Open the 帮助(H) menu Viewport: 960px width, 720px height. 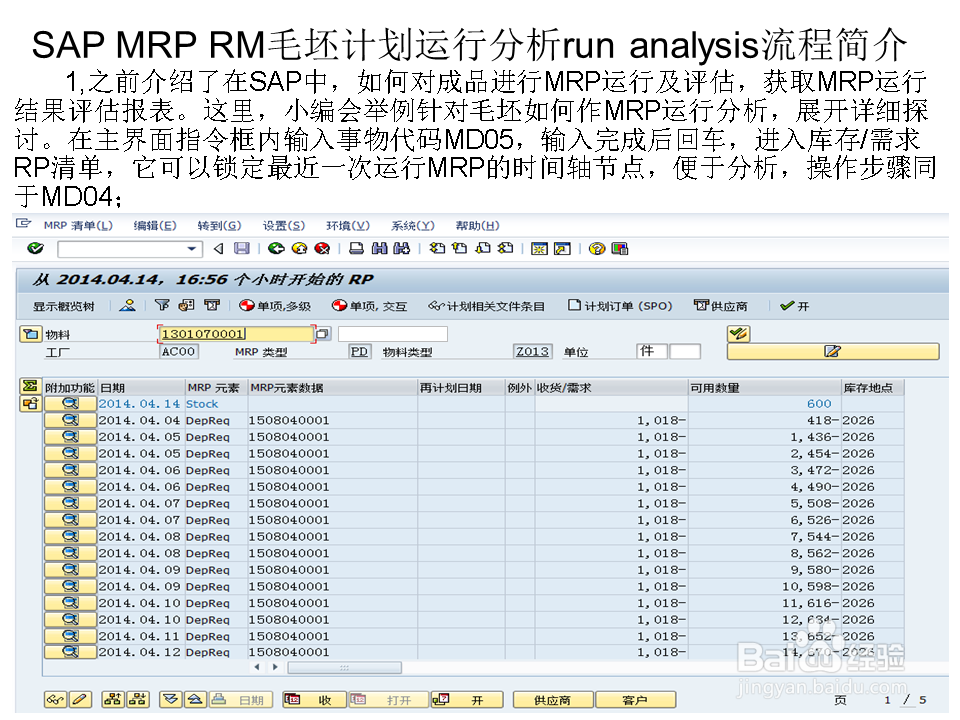click(478, 225)
